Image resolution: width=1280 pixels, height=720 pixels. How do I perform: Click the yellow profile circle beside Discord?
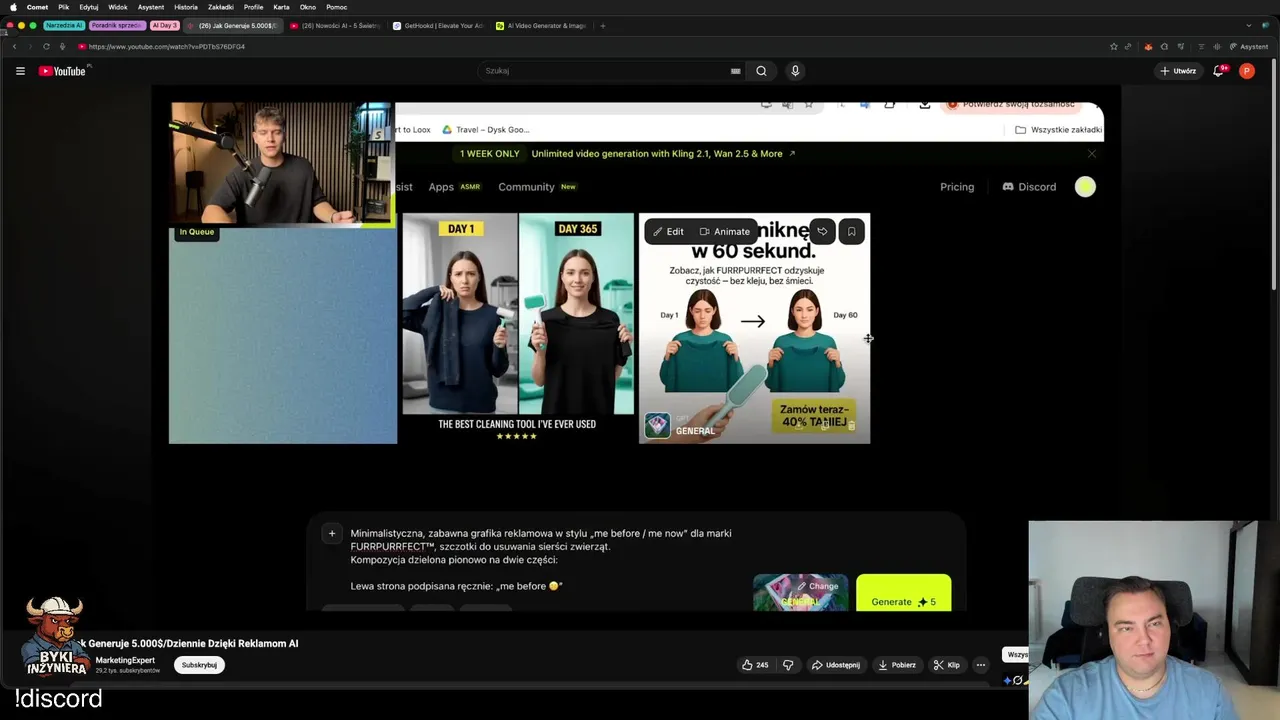pos(1085,187)
